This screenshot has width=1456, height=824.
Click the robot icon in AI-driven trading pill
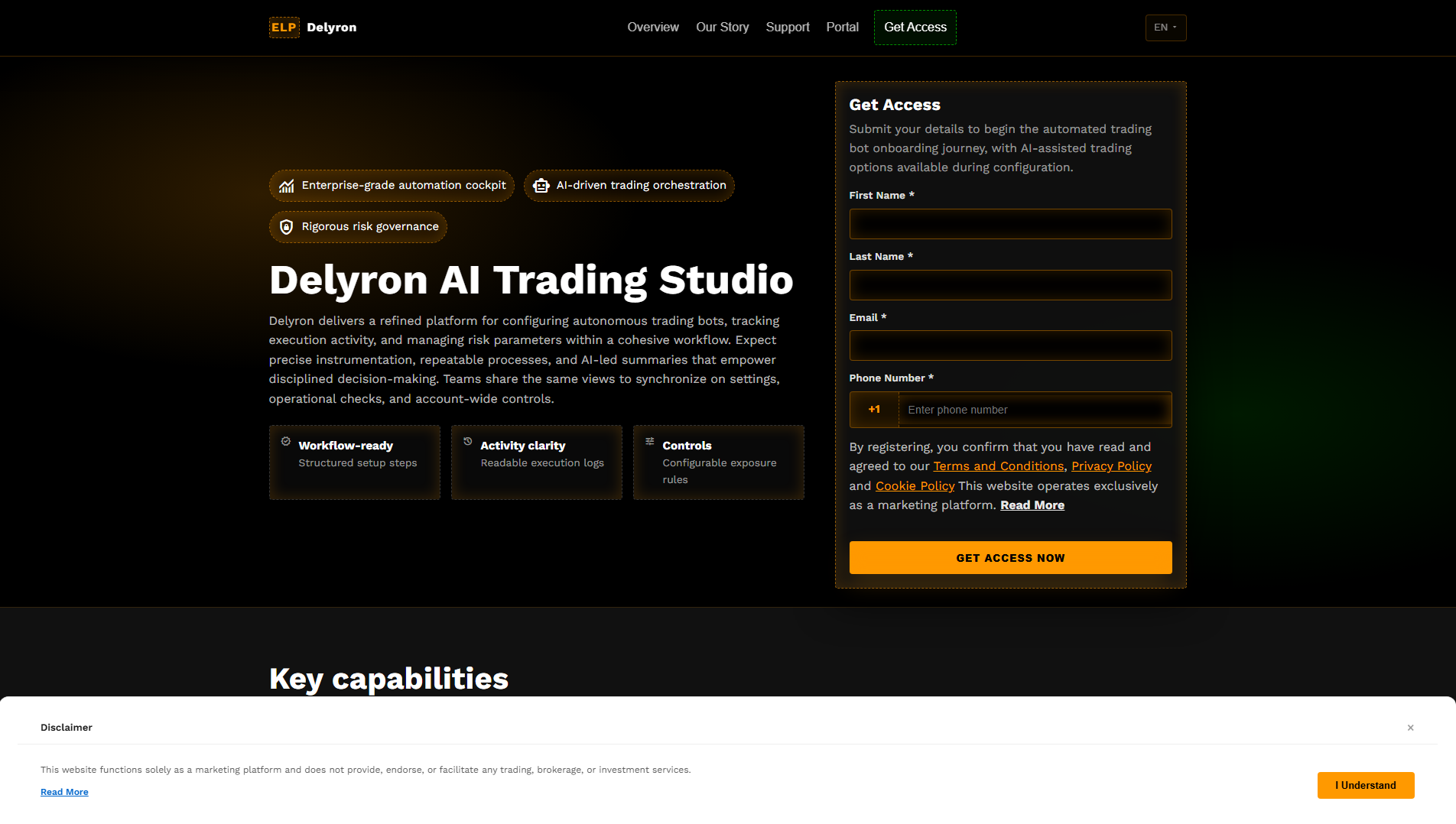point(541,186)
